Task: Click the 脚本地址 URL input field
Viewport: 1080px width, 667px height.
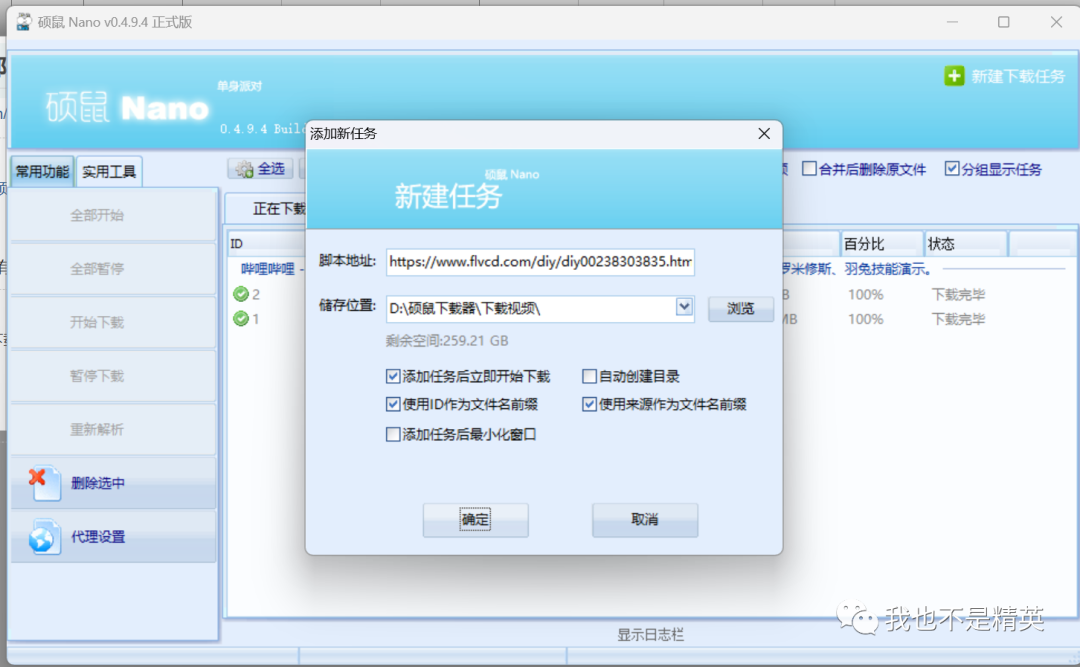Action: coord(540,262)
